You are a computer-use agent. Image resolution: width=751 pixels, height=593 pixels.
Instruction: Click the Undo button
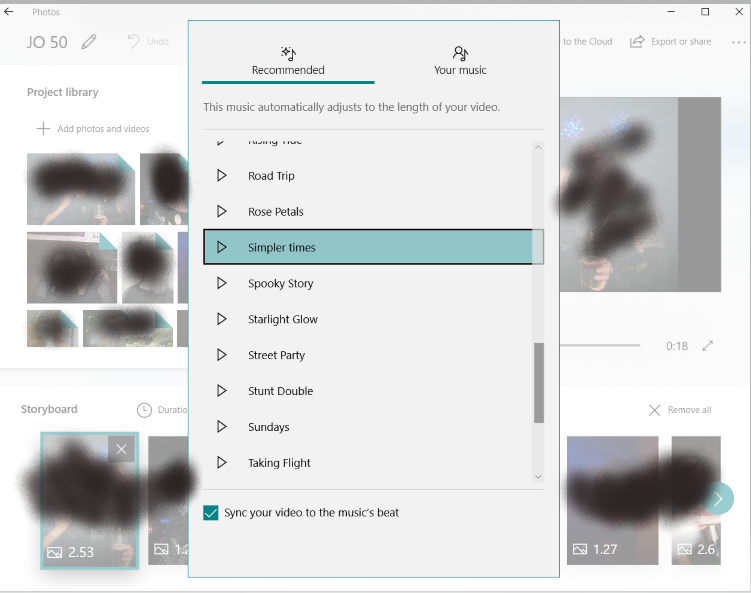(x=148, y=42)
